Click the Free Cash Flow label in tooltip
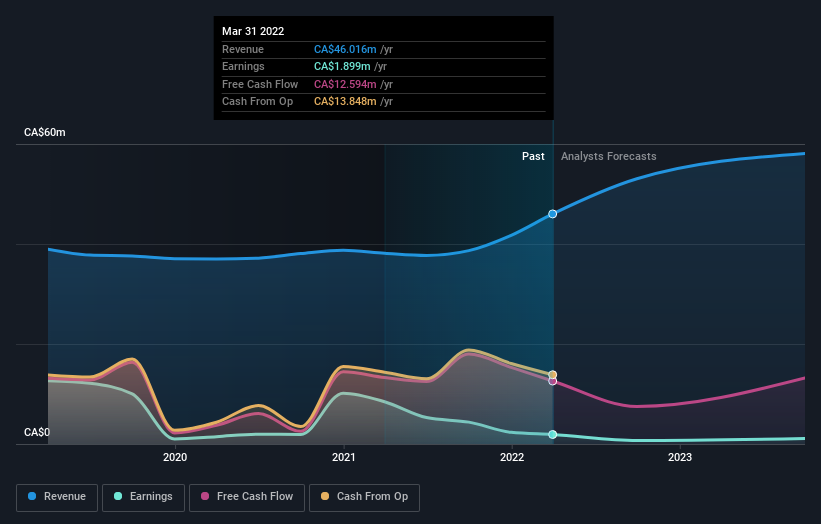The width and height of the screenshot is (821, 524). [x=260, y=84]
